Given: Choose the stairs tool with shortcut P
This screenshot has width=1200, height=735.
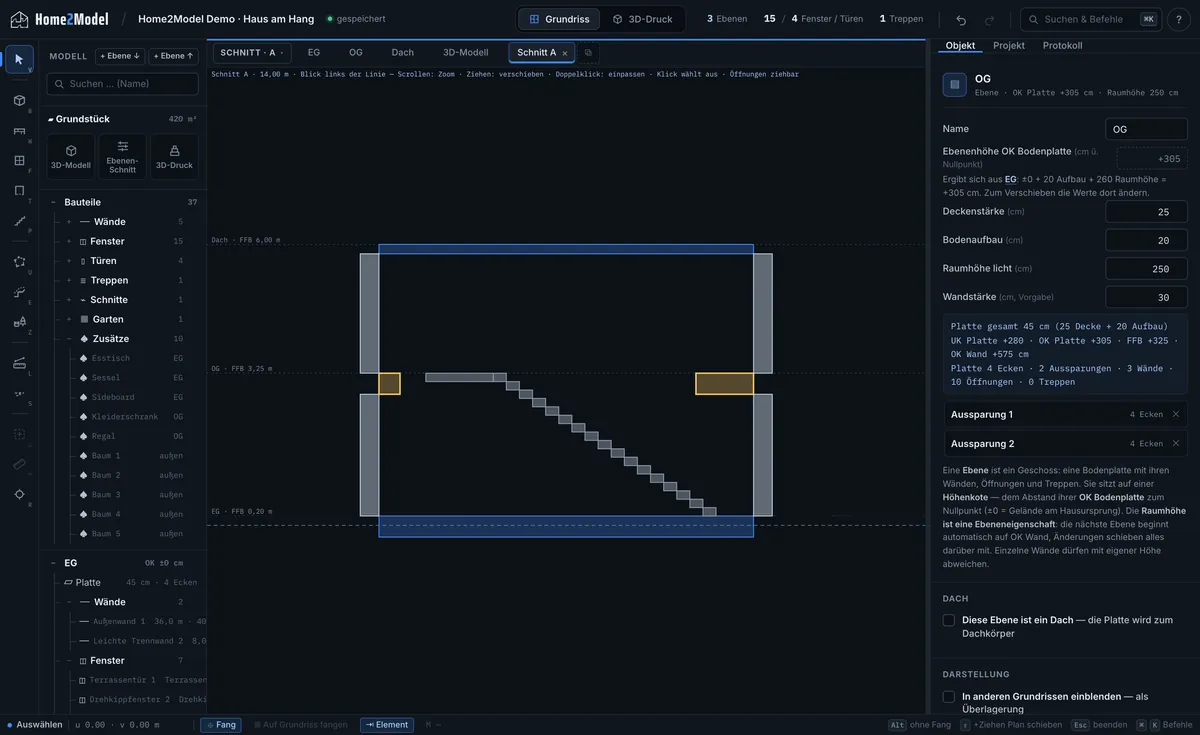Looking at the screenshot, I should point(19,220).
